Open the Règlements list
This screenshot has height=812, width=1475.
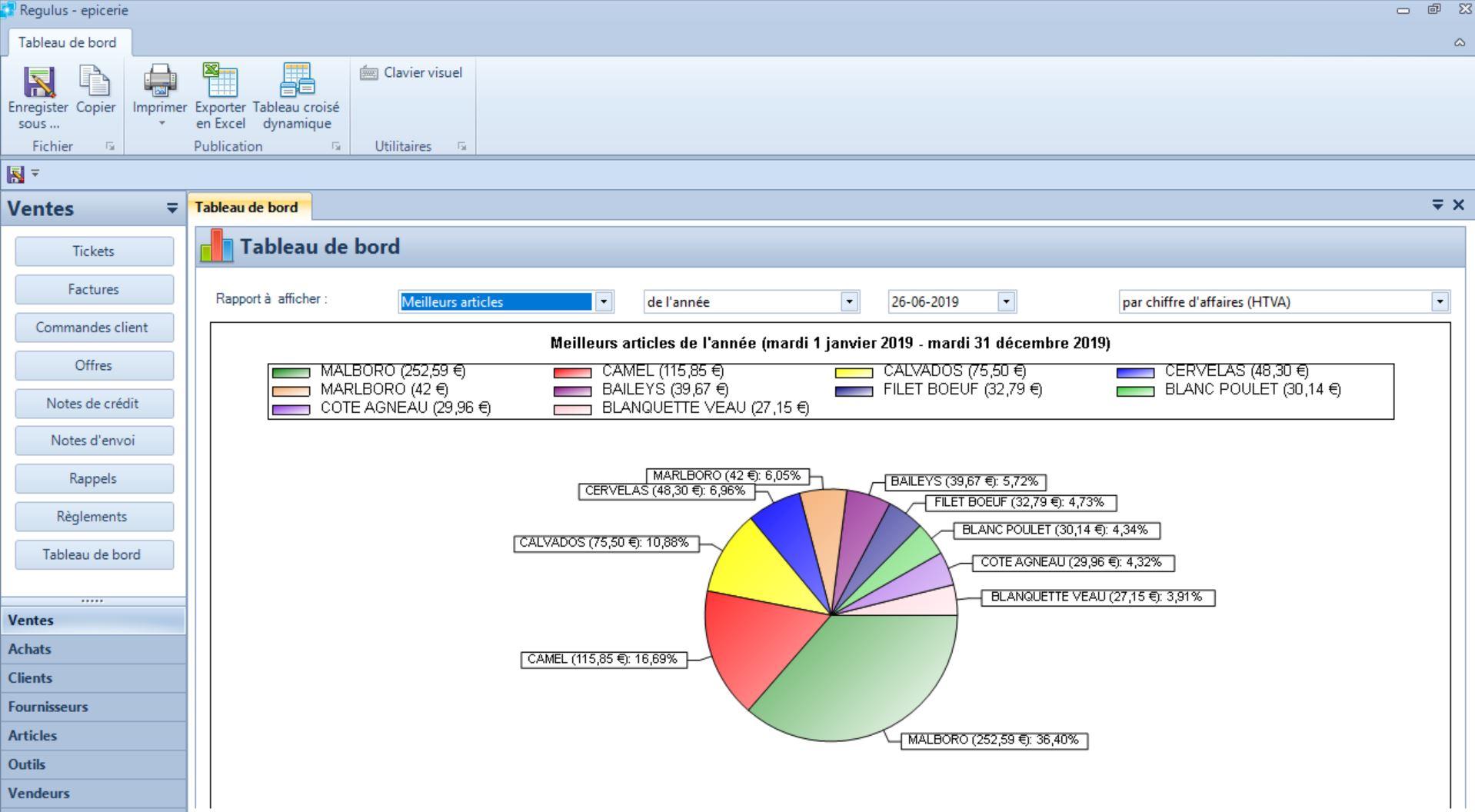pyautogui.click(x=94, y=517)
